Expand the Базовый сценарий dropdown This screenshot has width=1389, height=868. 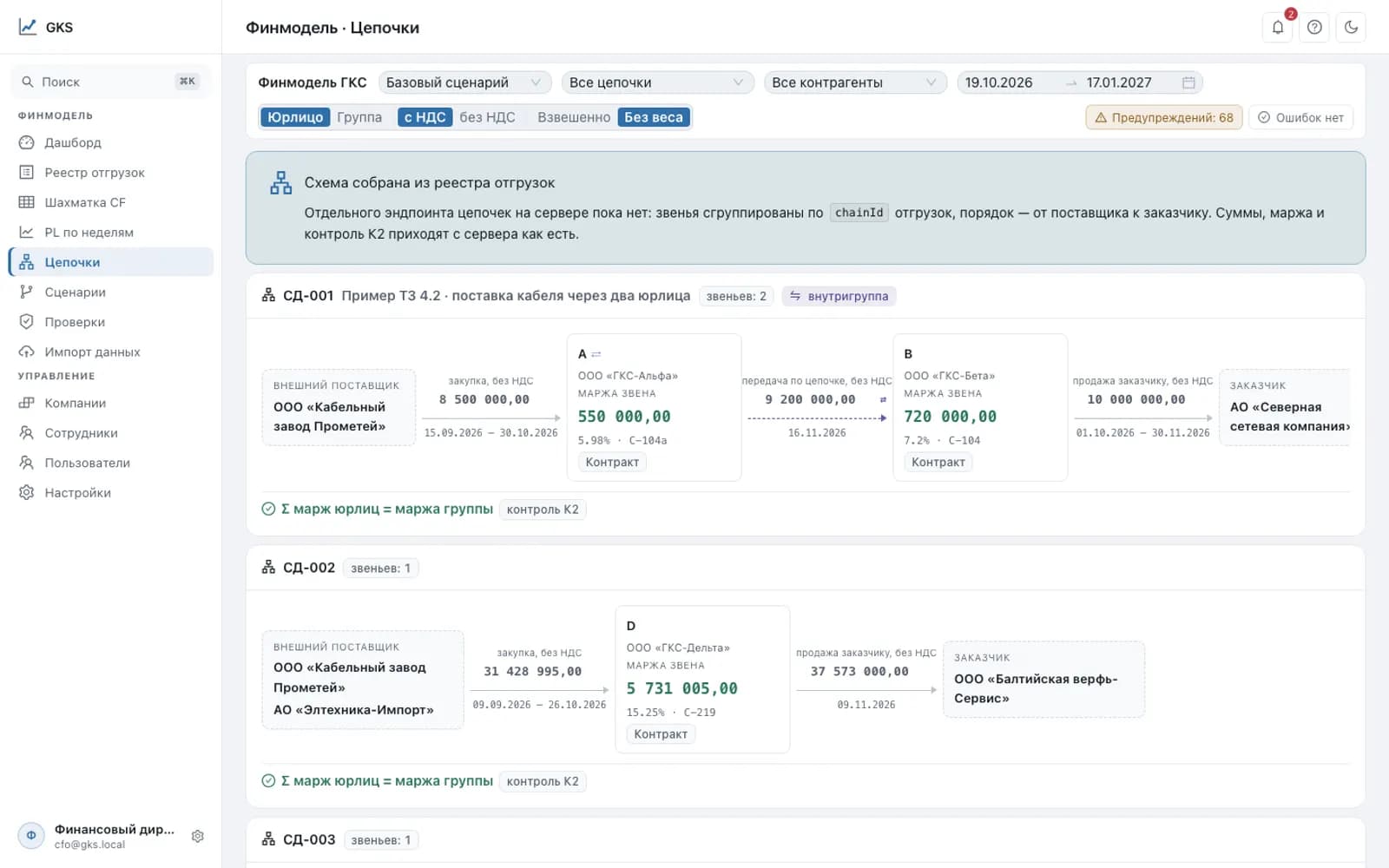click(x=464, y=82)
